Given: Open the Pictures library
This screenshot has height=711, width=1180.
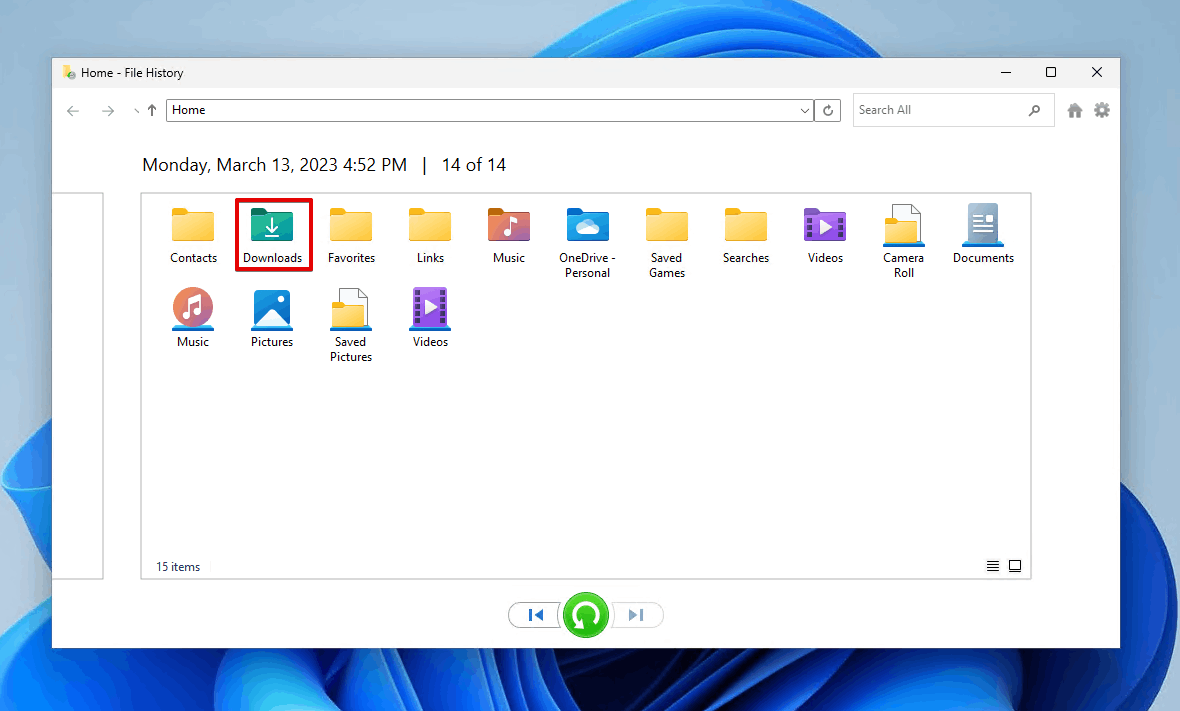Looking at the screenshot, I should (272, 318).
